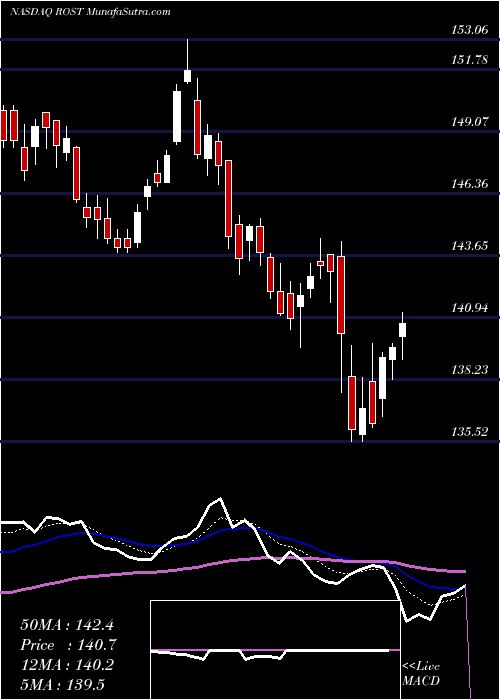Click the MACD inset chart panel
Screen dimensions: 500x700
coord(275,650)
